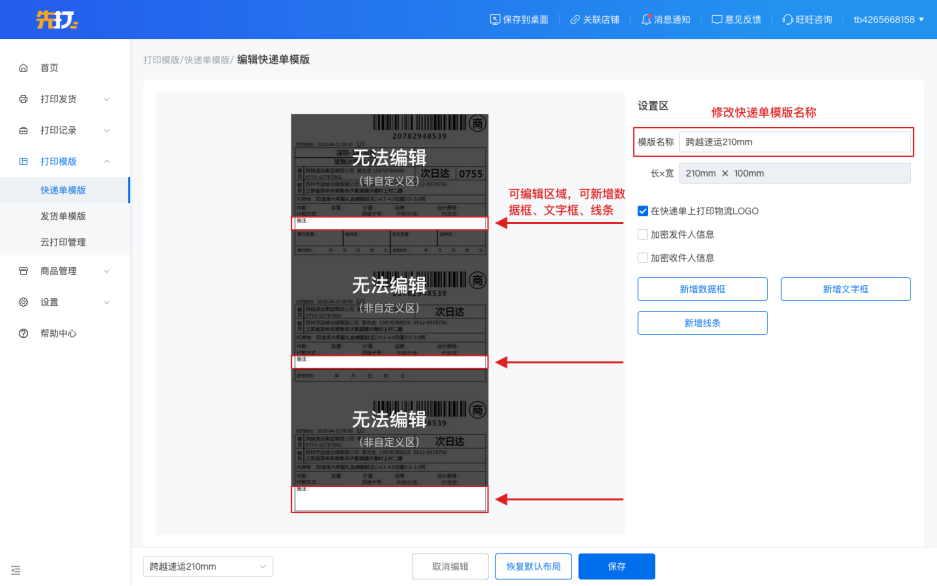
Task: Enable 加密收件人信息 checkbox
Action: [643, 257]
